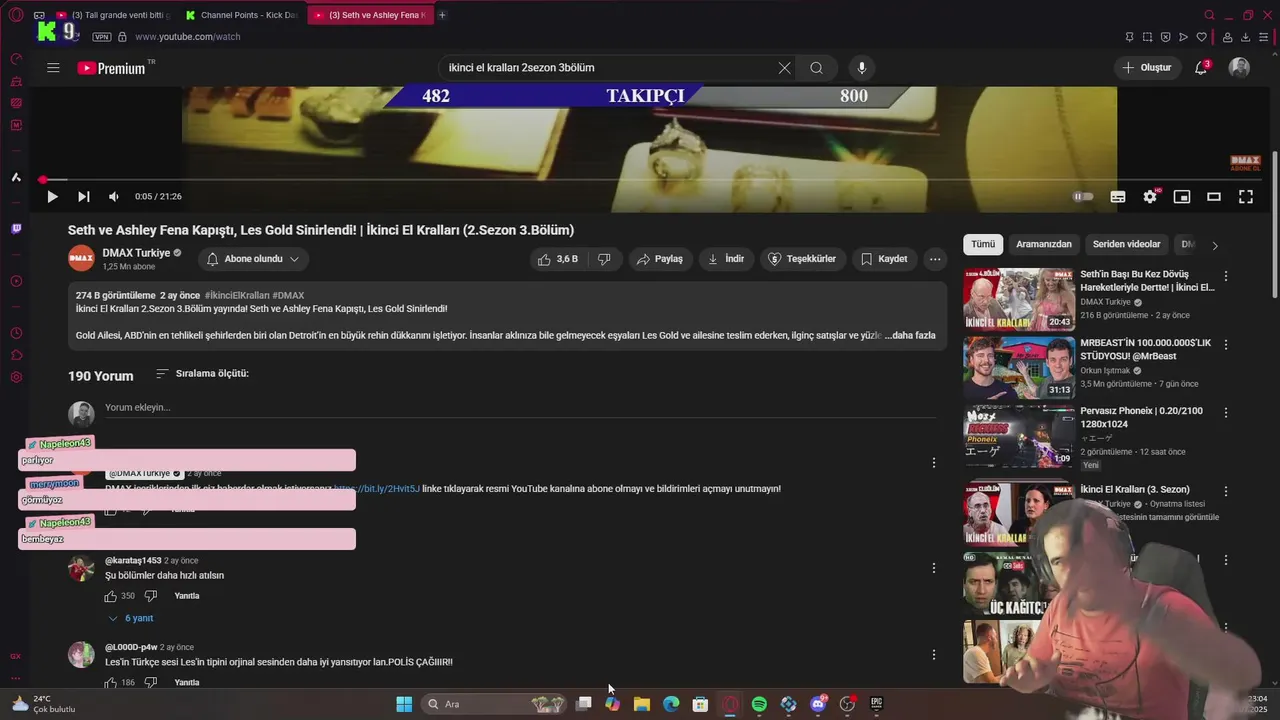Select the Tümü filter chip
Screen dimensions: 1280x720
[x=983, y=244]
